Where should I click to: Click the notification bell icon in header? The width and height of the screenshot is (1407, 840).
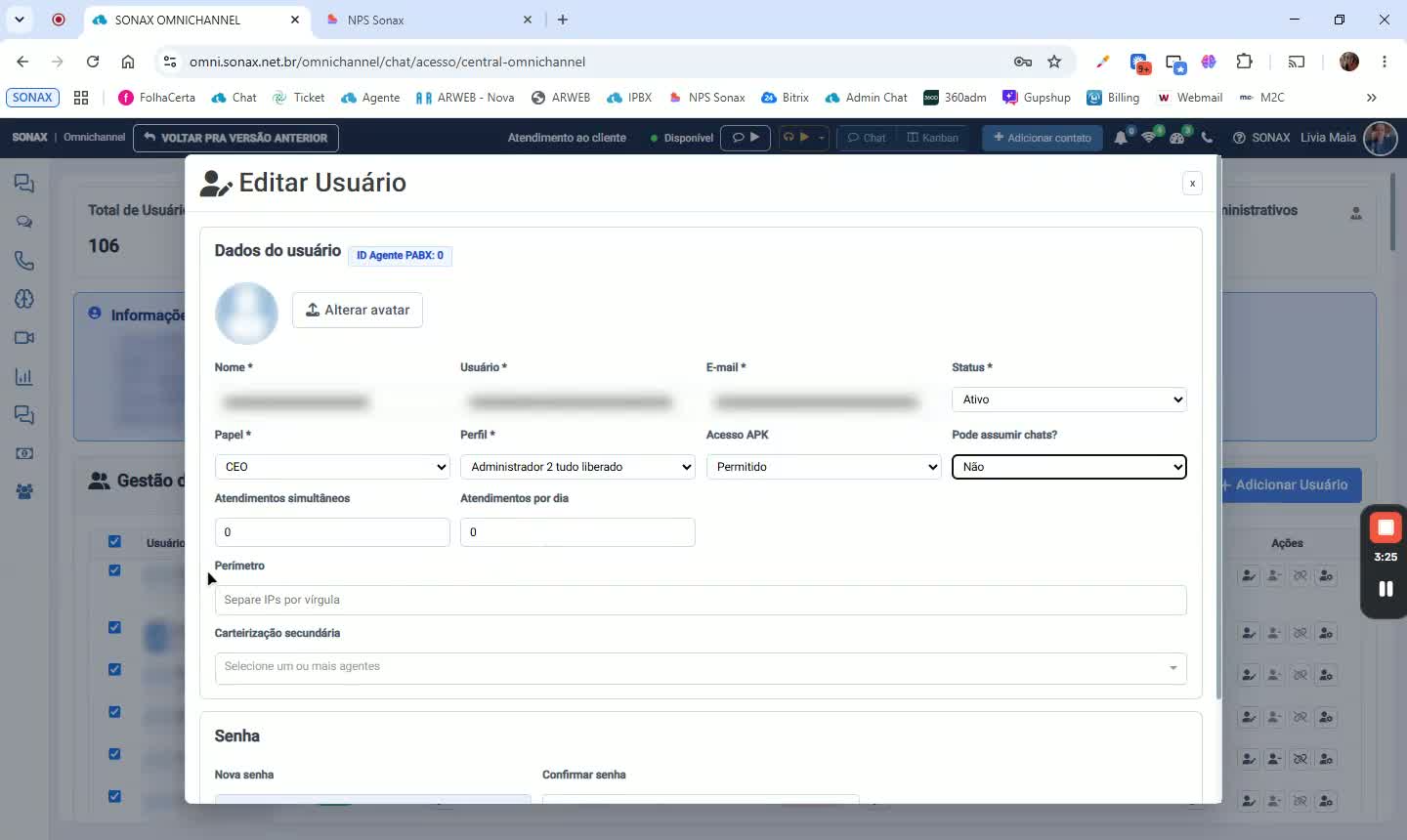point(1121,138)
